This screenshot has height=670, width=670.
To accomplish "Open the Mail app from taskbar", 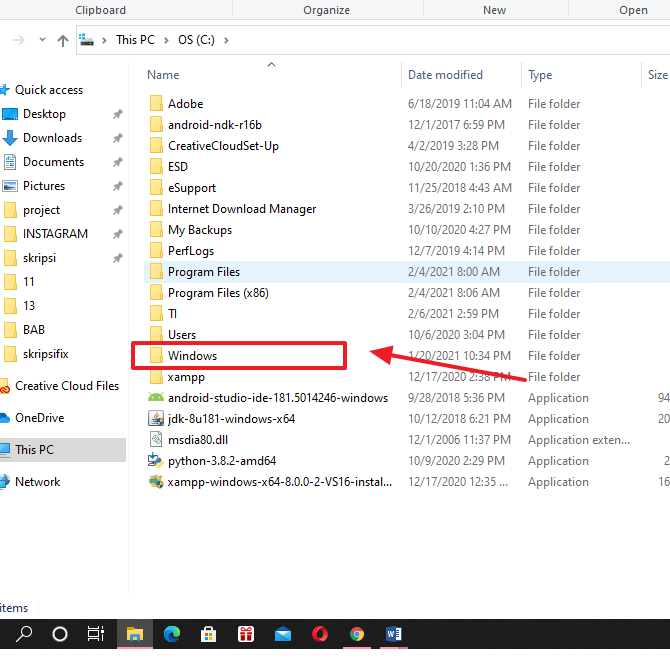I will point(283,635).
